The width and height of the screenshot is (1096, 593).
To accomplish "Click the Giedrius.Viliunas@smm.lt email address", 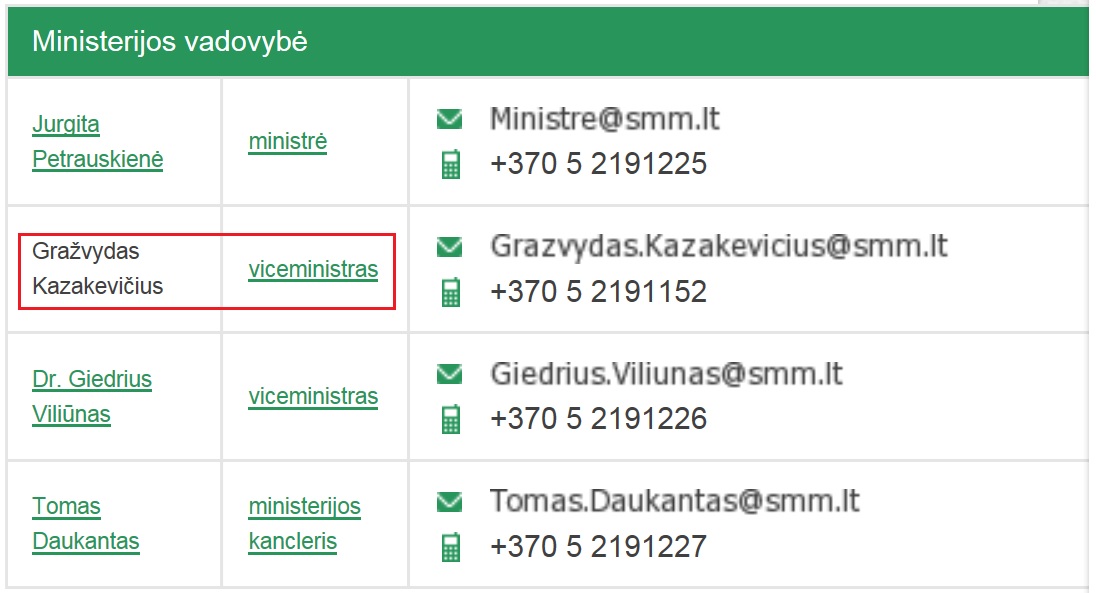I will coord(666,374).
